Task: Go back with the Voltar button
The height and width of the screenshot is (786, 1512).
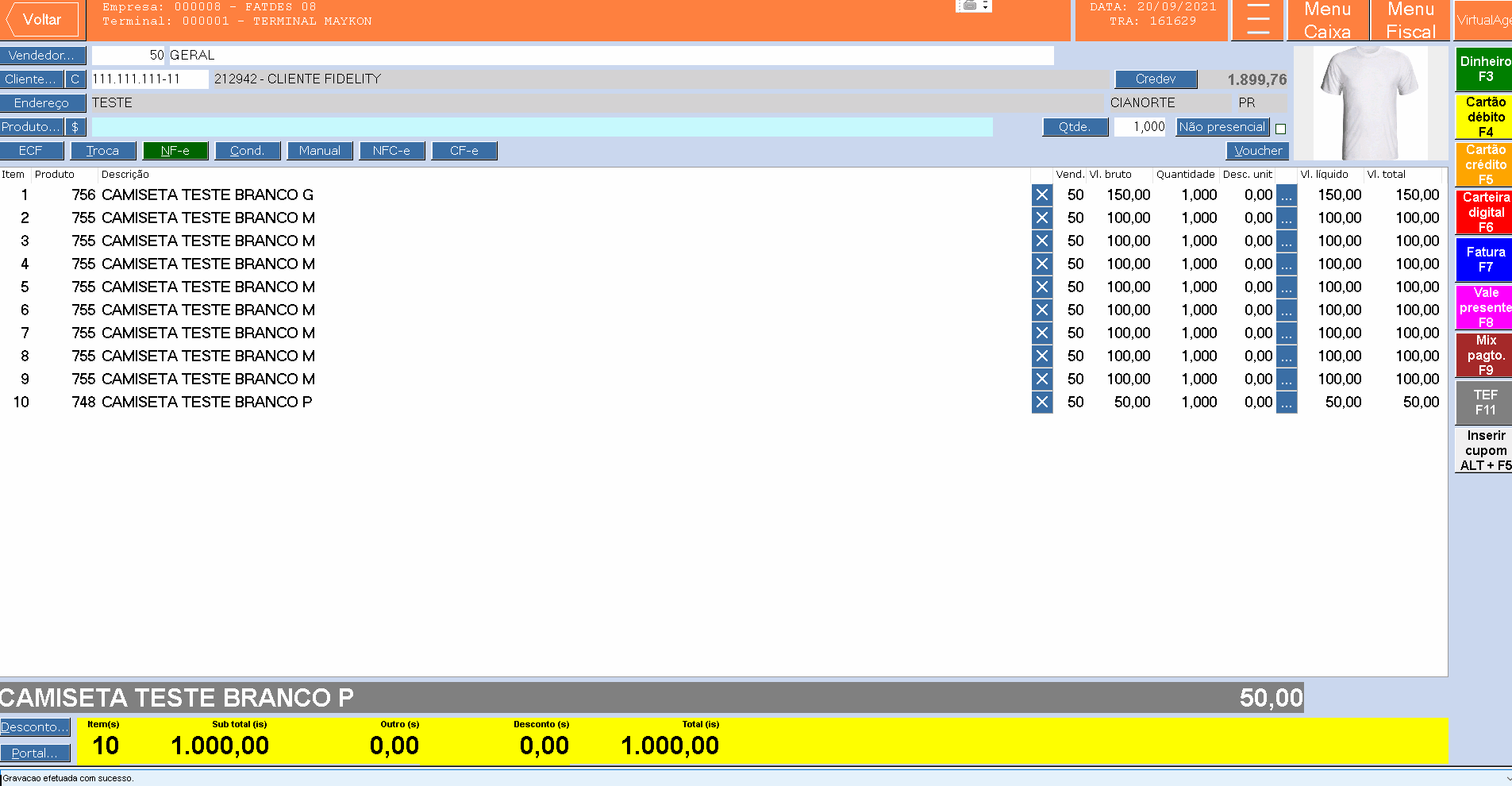Action: [42, 20]
